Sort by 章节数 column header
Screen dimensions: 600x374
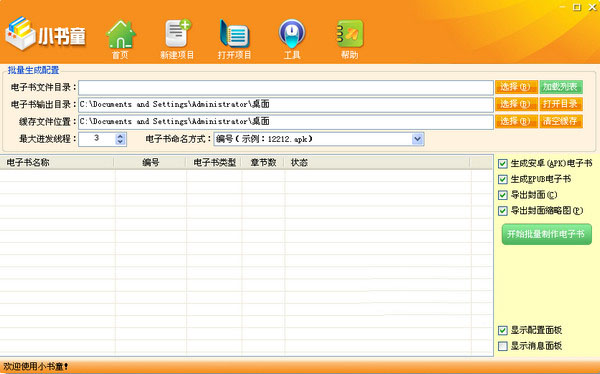263,163
